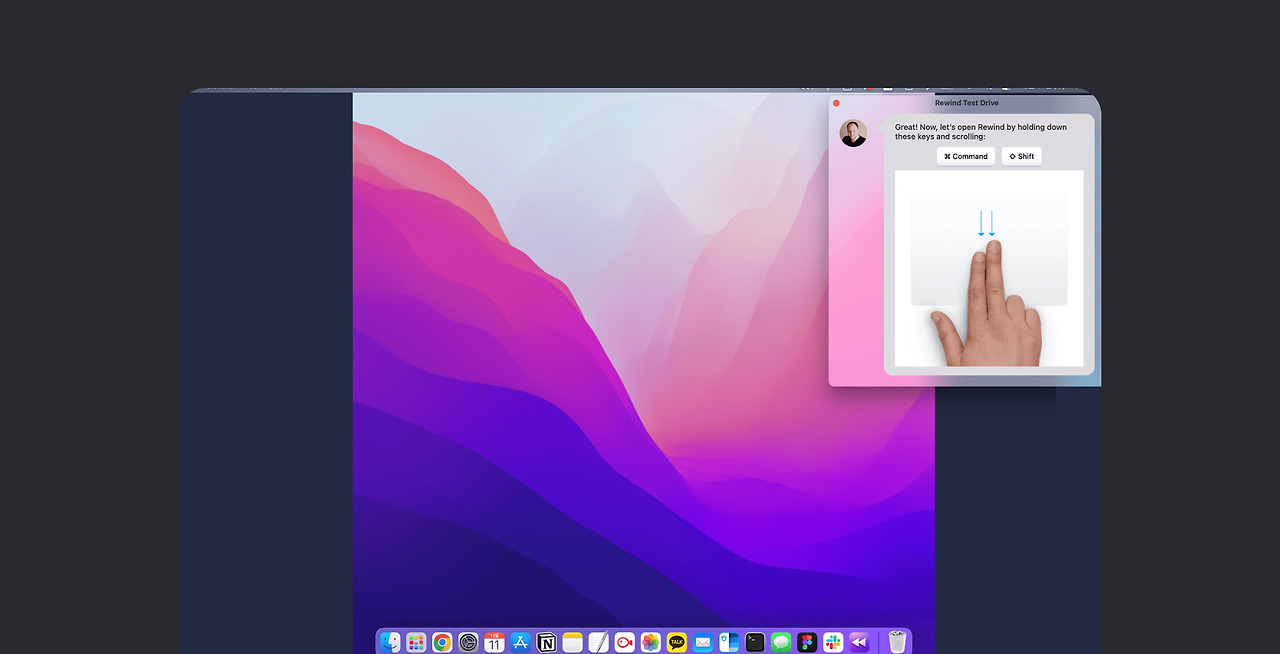
Task: Launch Google Chrome from the Dock
Action: pyautogui.click(x=442, y=642)
